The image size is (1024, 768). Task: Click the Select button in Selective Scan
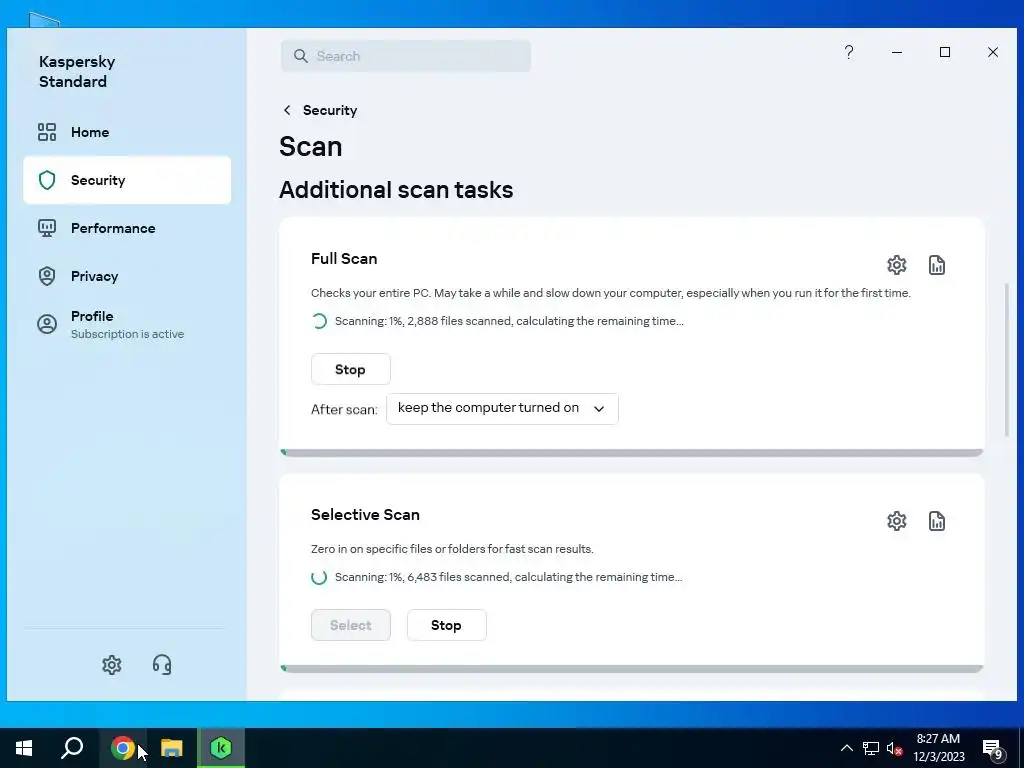351,625
